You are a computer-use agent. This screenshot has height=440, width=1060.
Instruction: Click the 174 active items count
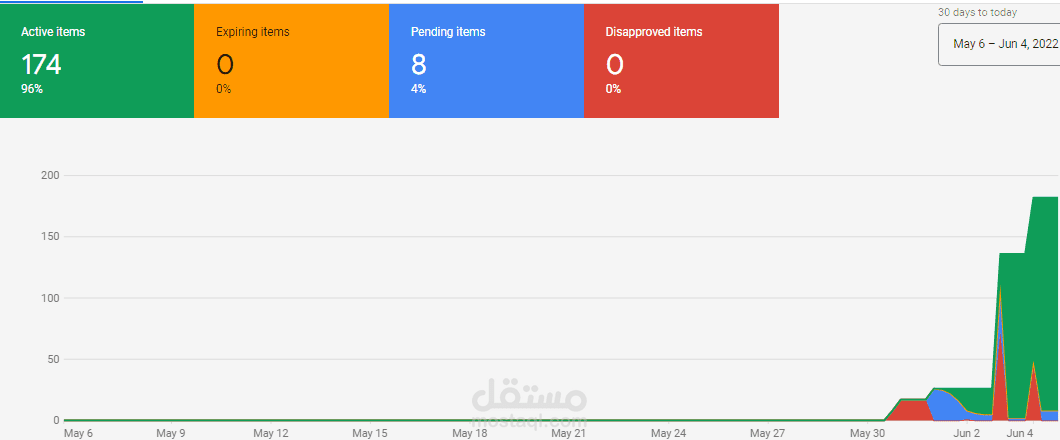(41, 65)
